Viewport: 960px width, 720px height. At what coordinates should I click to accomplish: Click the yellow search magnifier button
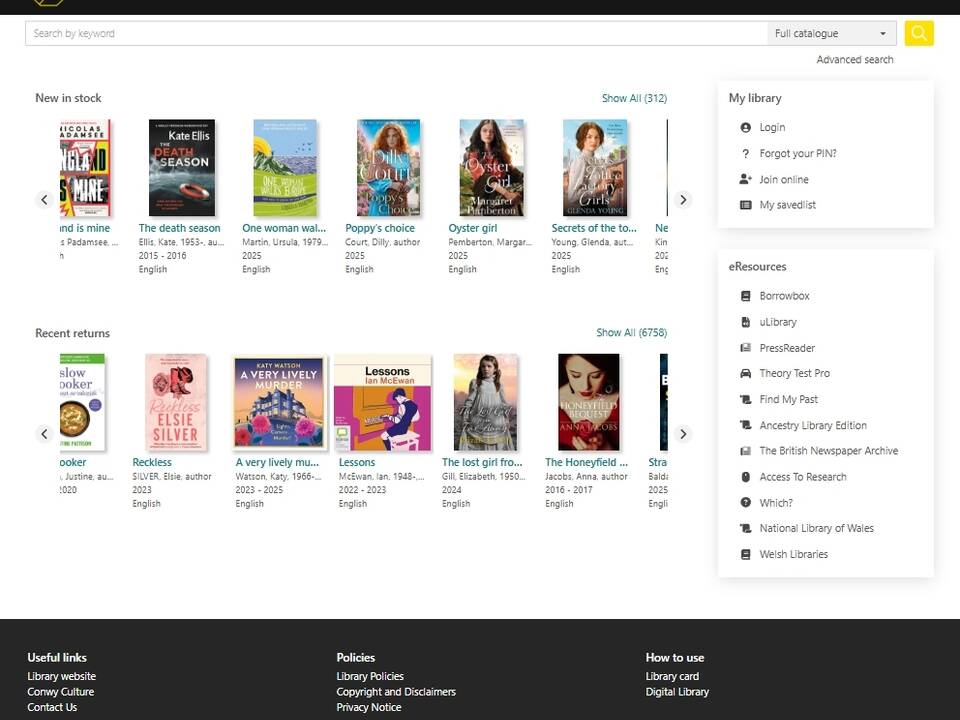click(x=918, y=33)
